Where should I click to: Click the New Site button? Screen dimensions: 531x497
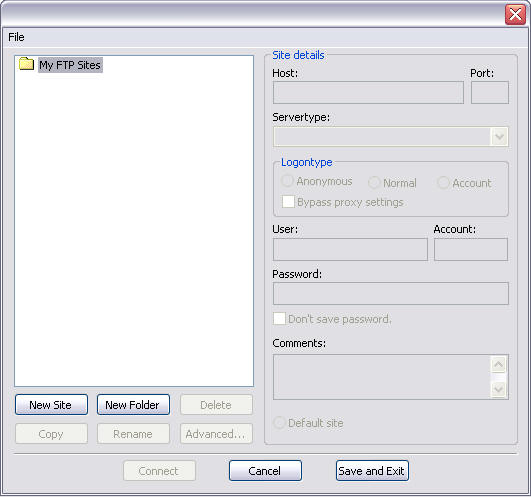click(x=51, y=405)
